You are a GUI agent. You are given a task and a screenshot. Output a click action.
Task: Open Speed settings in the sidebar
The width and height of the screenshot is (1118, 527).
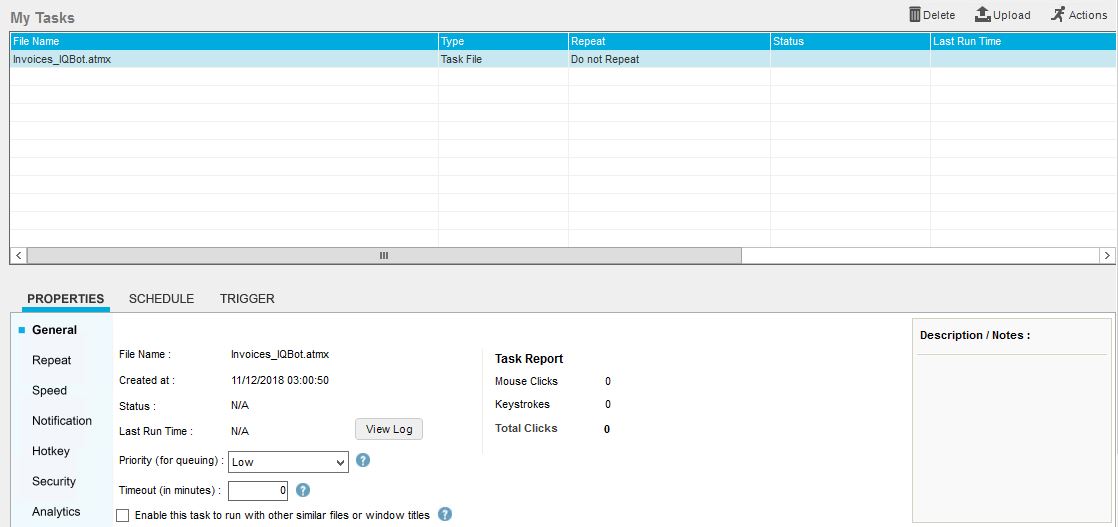[50, 391]
